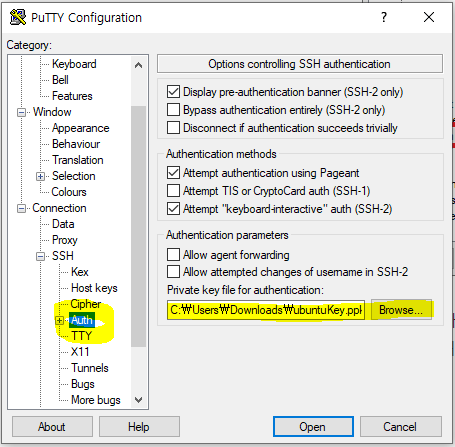This screenshot has width=455, height=447.
Task: Close the PuTTY Configuration window
Action: coord(429,17)
